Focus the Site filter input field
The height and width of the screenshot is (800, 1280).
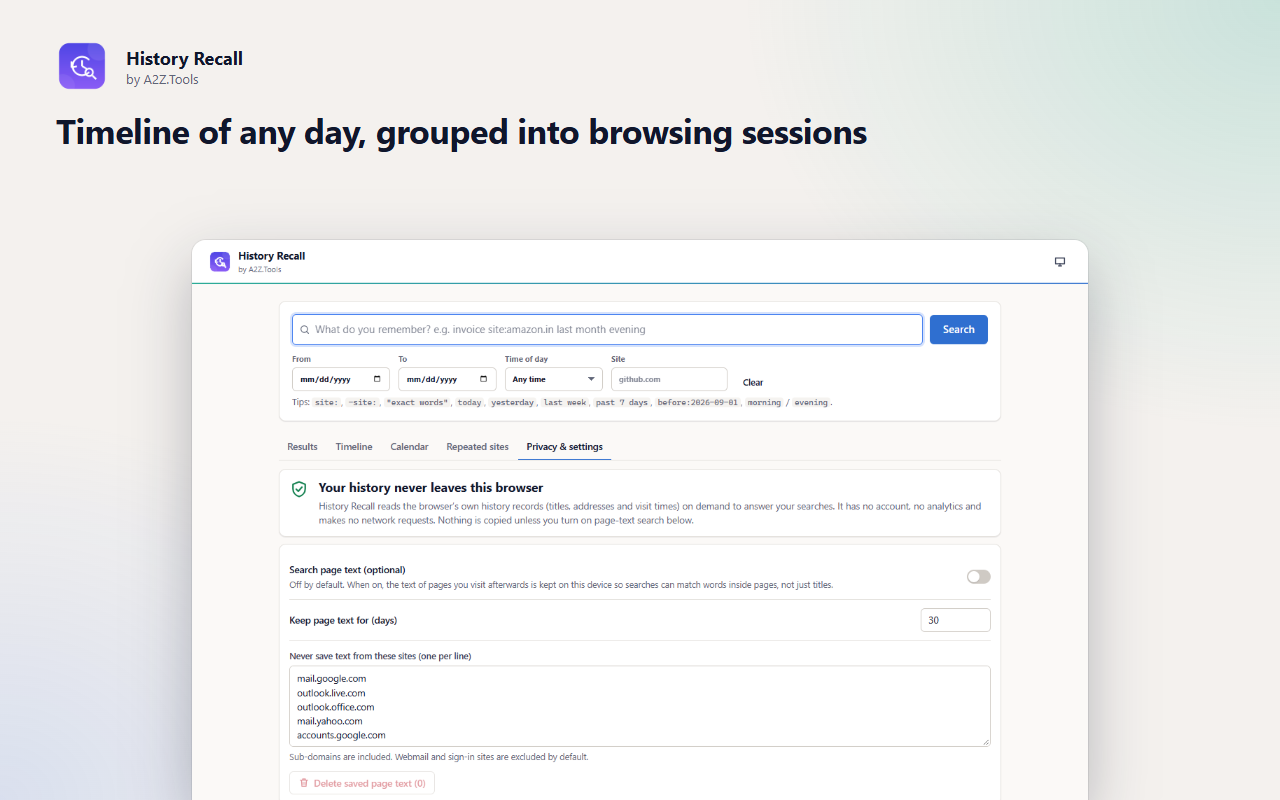669,379
